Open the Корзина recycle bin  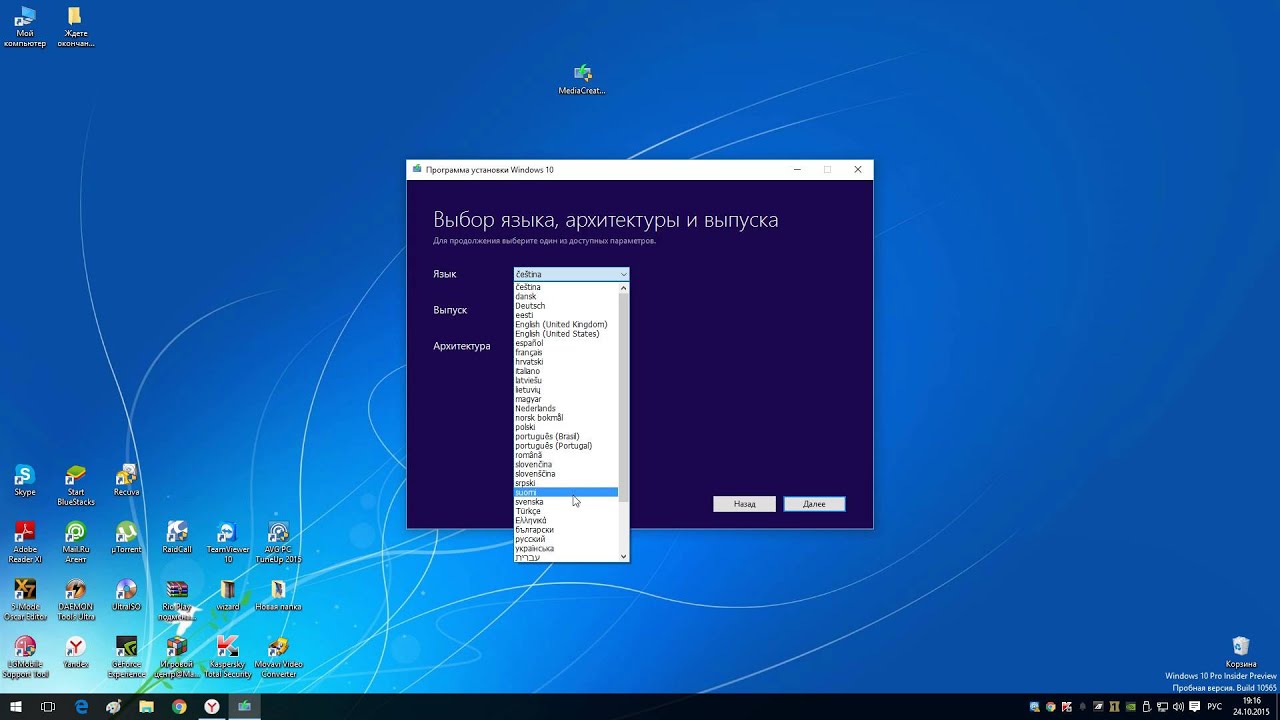pos(1241,652)
